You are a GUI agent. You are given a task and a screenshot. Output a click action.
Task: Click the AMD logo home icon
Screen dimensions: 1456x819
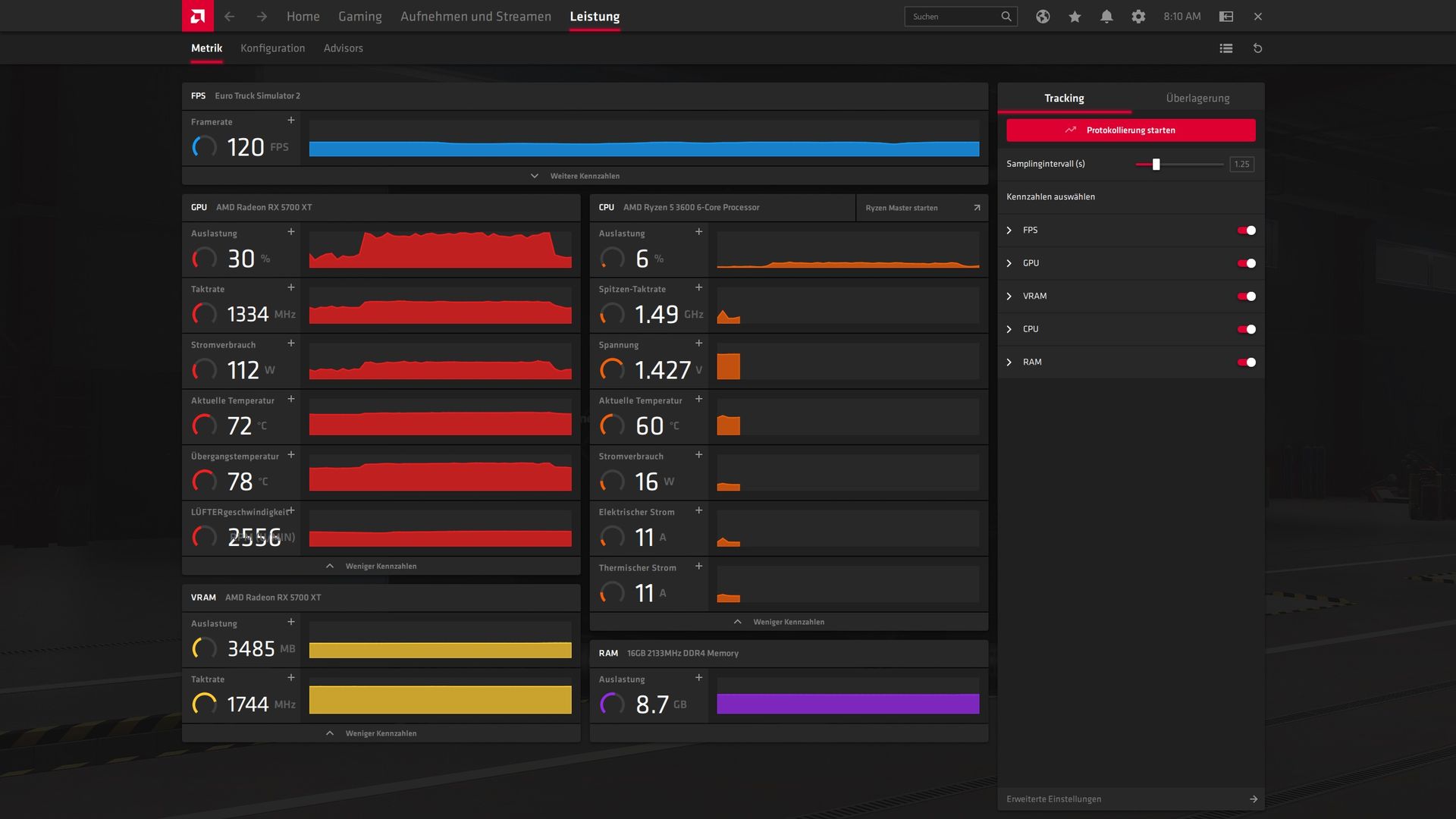(x=197, y=16)
